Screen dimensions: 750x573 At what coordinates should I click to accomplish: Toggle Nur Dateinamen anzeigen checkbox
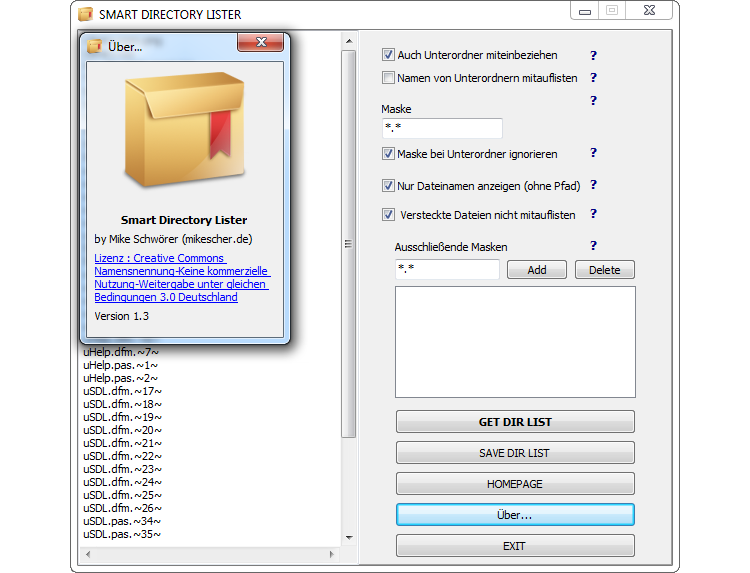[389, 185]
